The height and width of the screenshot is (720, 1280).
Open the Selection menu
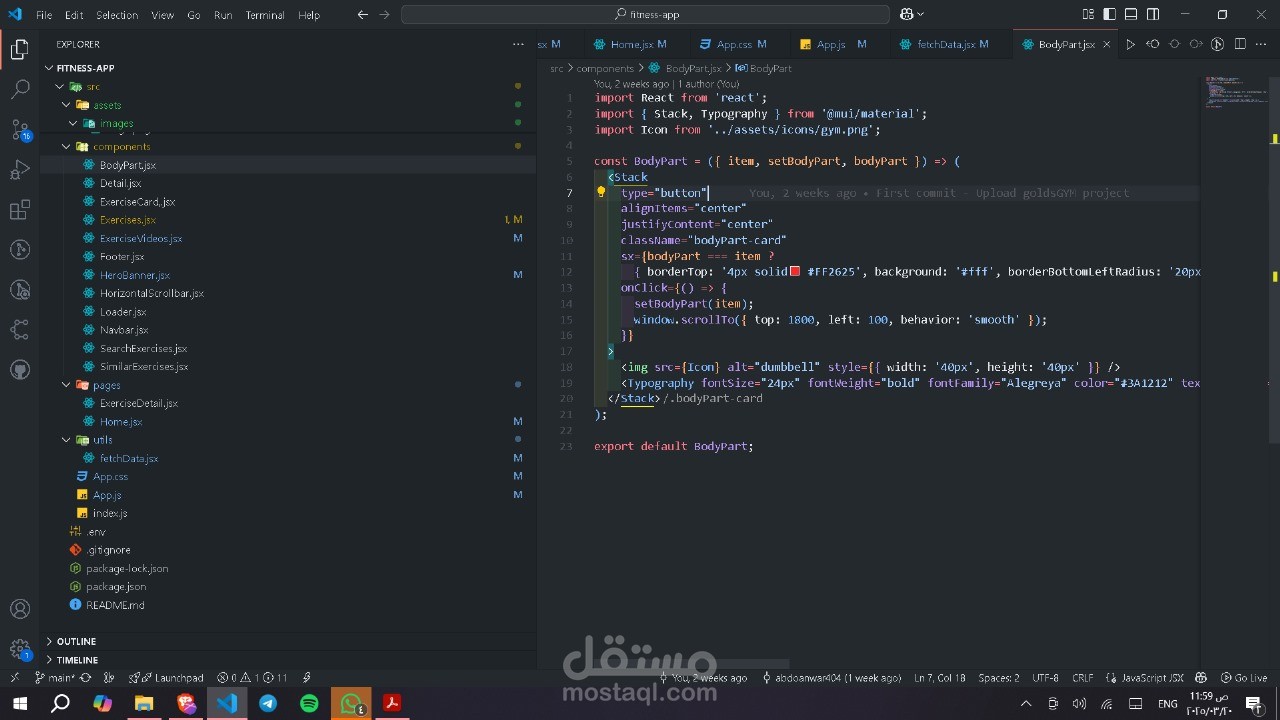coord(117,15)
